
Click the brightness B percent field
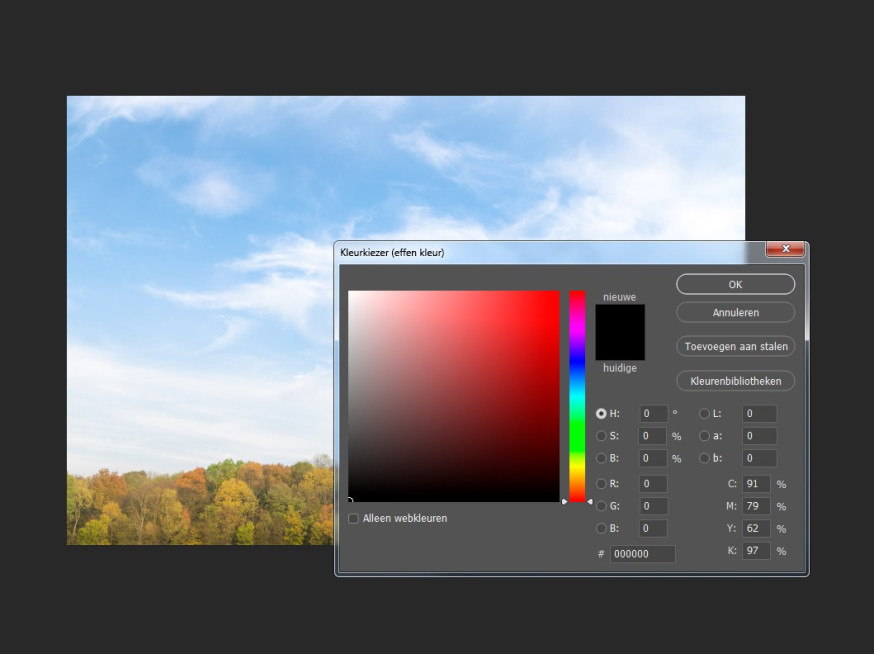[x=653, y=458]
